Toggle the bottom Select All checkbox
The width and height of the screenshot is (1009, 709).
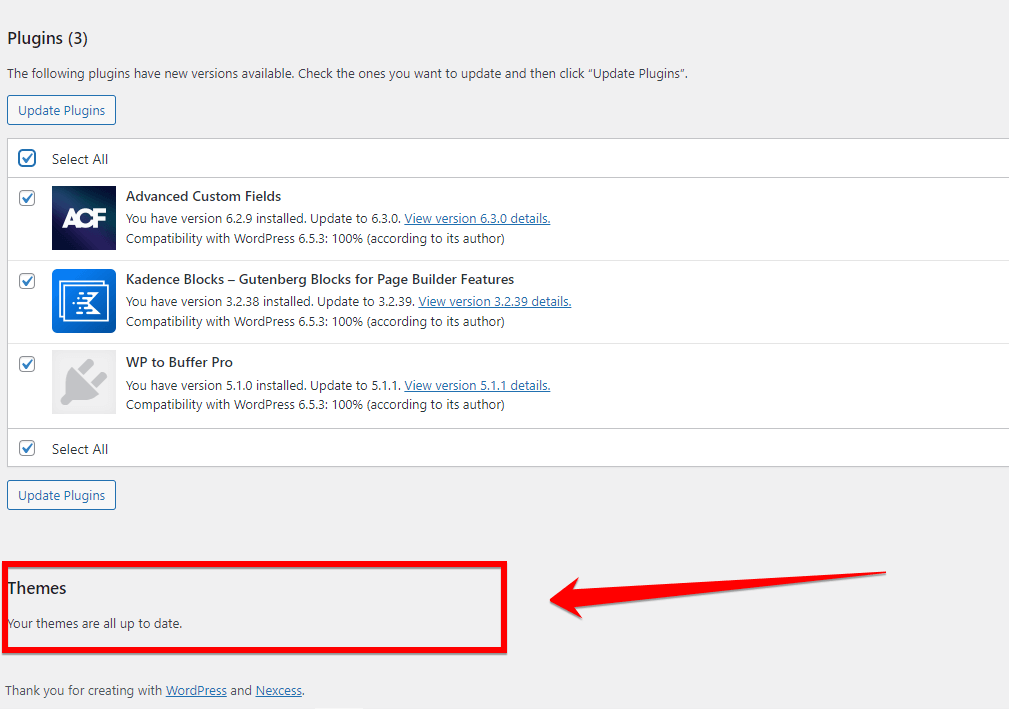coord(28,448)
